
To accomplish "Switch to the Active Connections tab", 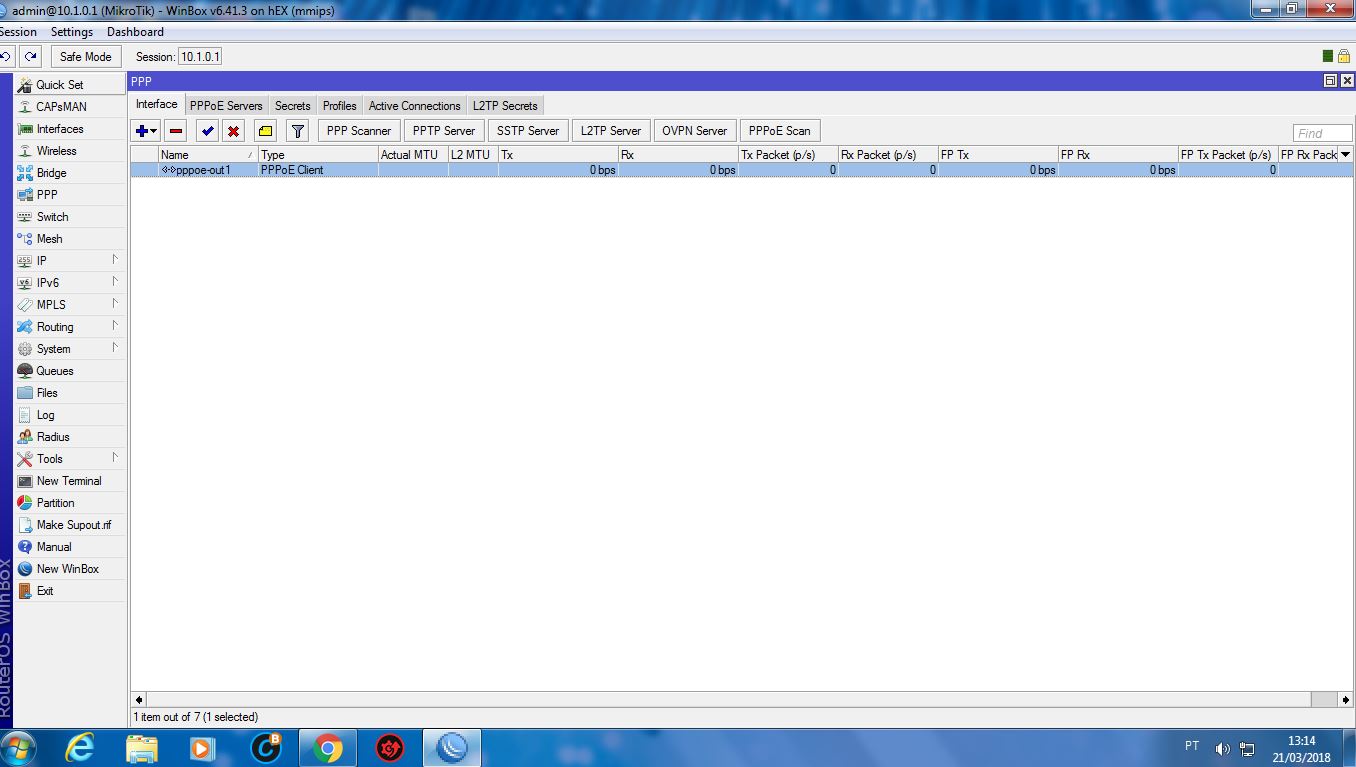I will pos(415,106).
